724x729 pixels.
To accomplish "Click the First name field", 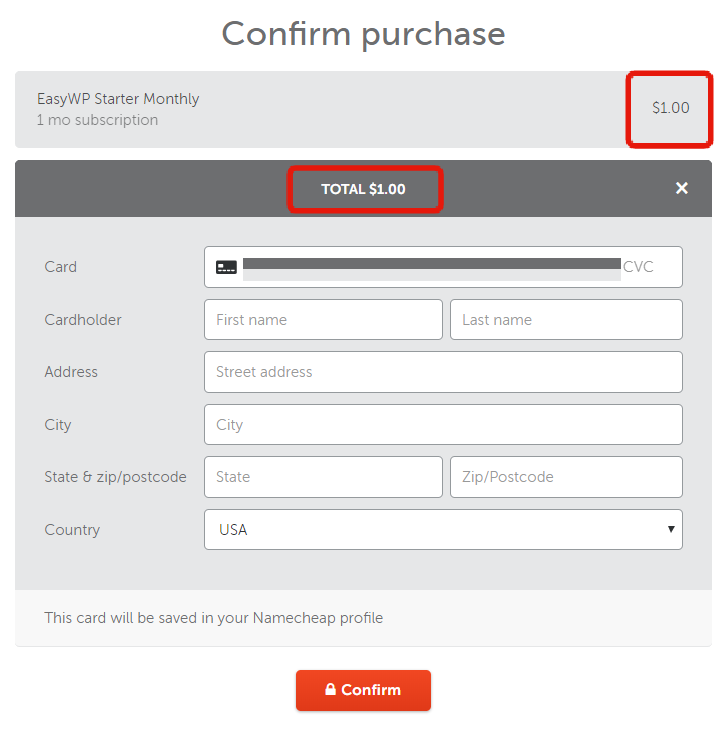I will tap(323, 320).
